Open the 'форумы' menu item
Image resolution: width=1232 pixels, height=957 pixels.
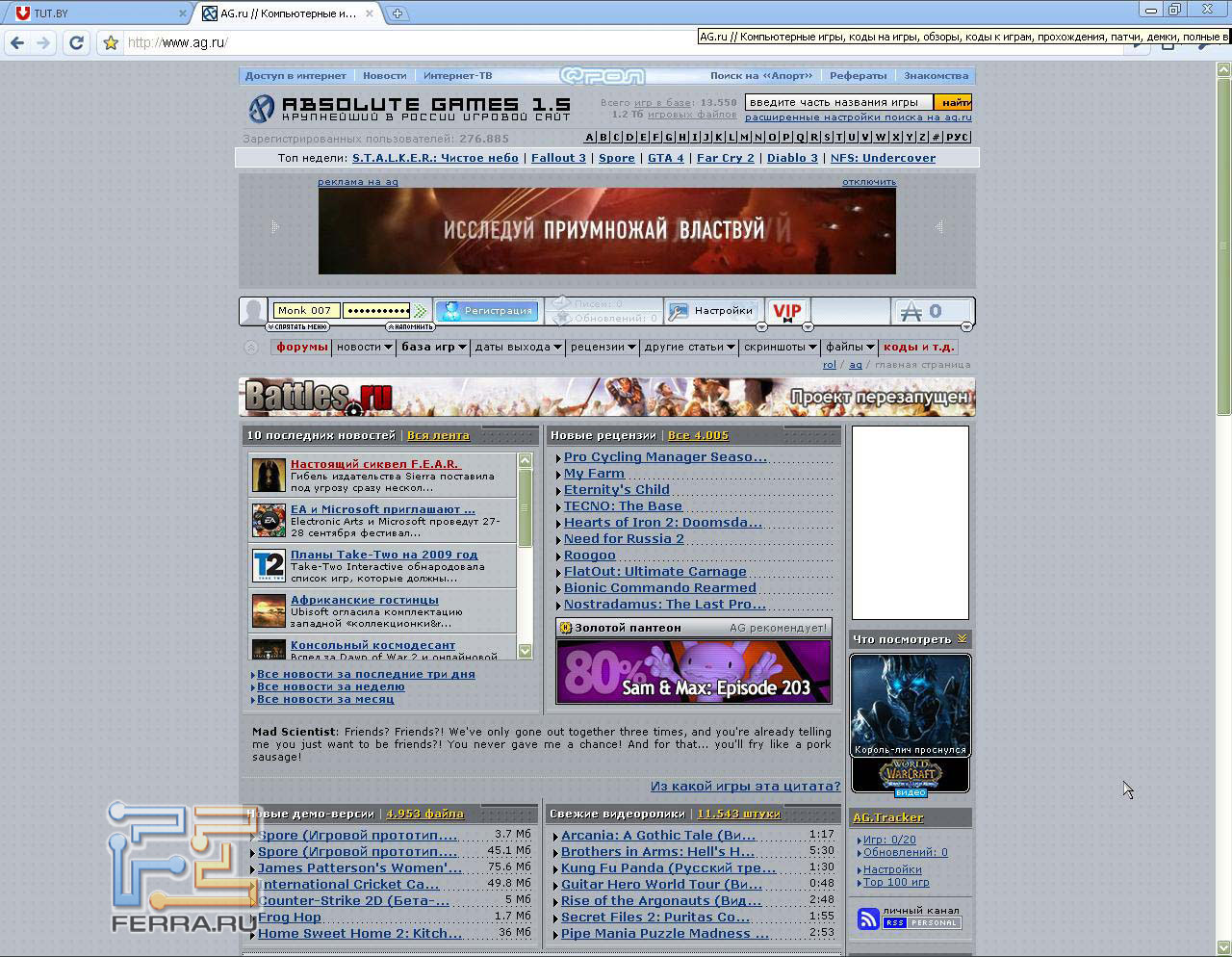[302, 347]
